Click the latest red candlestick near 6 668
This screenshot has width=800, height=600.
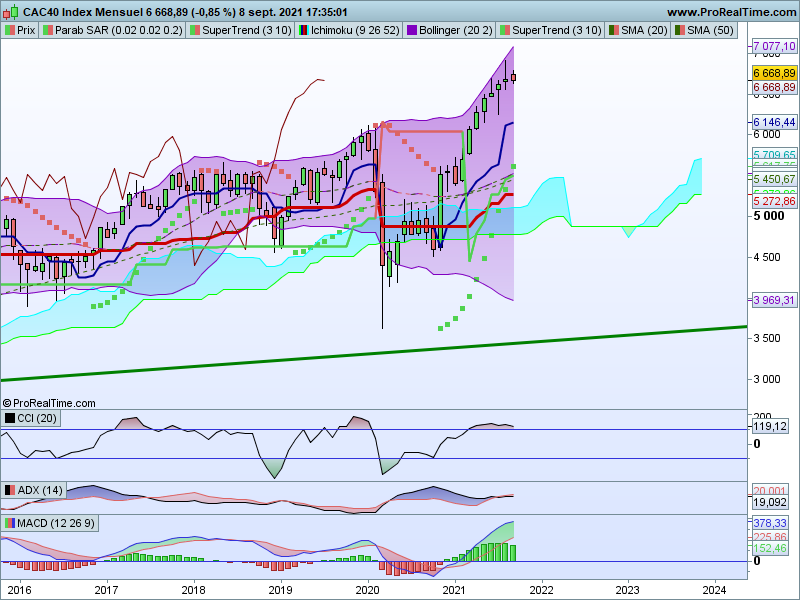513,78
